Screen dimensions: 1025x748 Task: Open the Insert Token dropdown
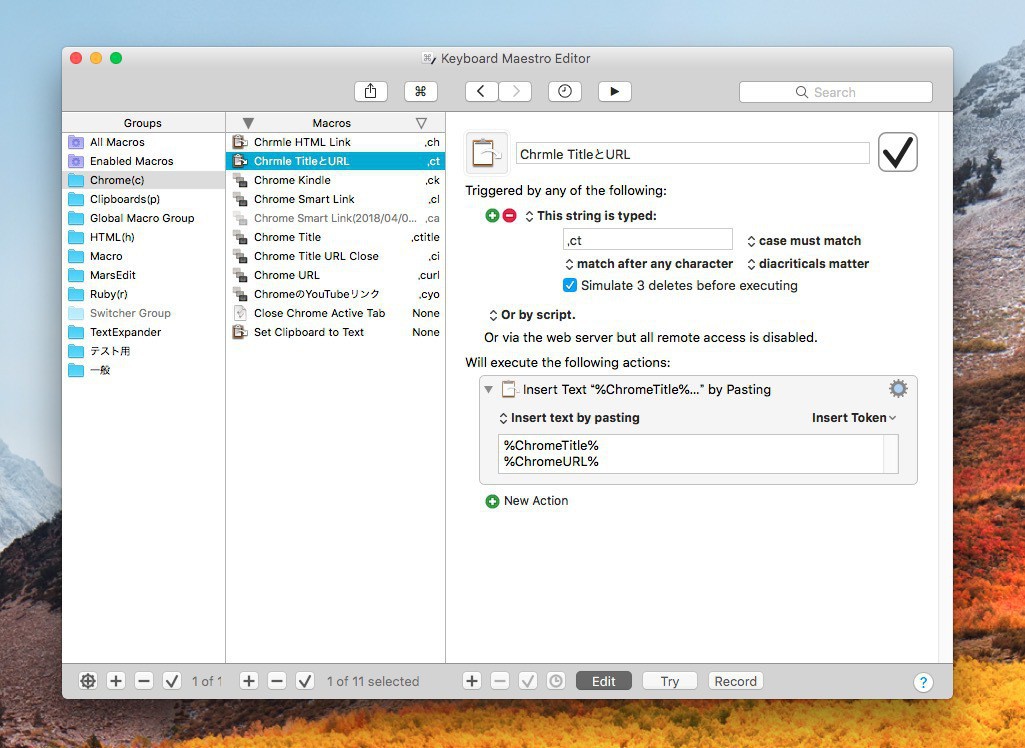(x=853, y=418)
